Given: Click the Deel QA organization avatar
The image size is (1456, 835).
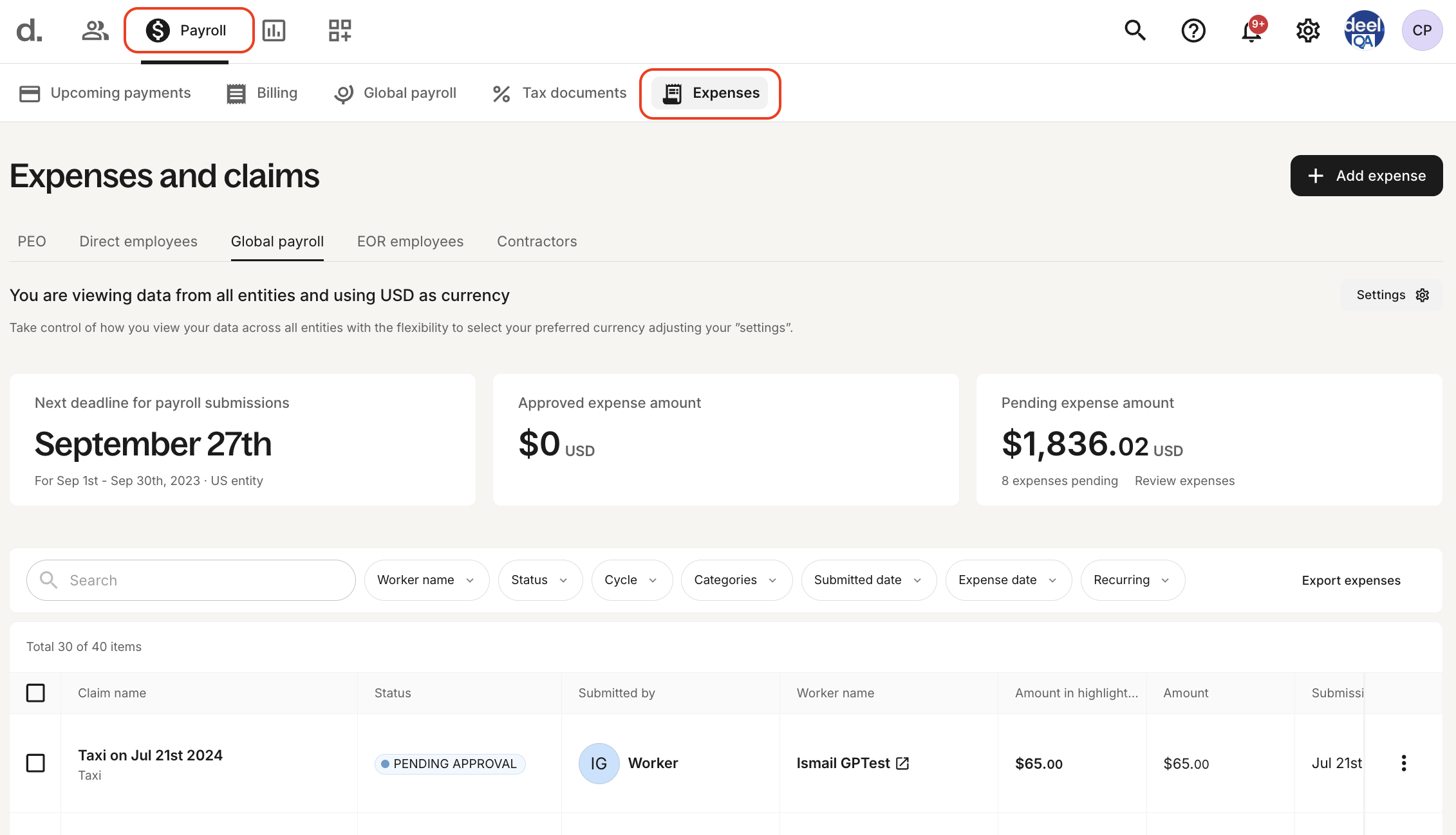Looking at the screenshot, I should click(1365, 30).
